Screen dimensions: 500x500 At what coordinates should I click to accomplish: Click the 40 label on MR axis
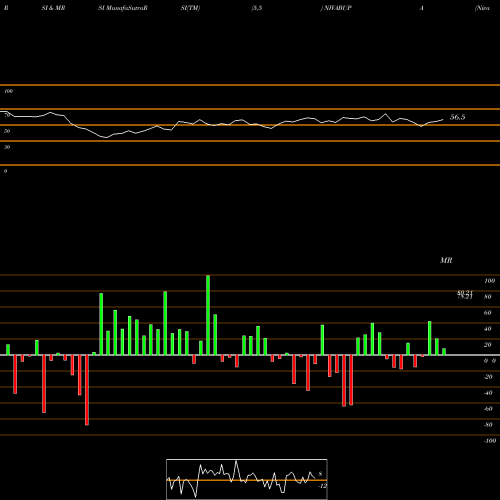[488, 329]
